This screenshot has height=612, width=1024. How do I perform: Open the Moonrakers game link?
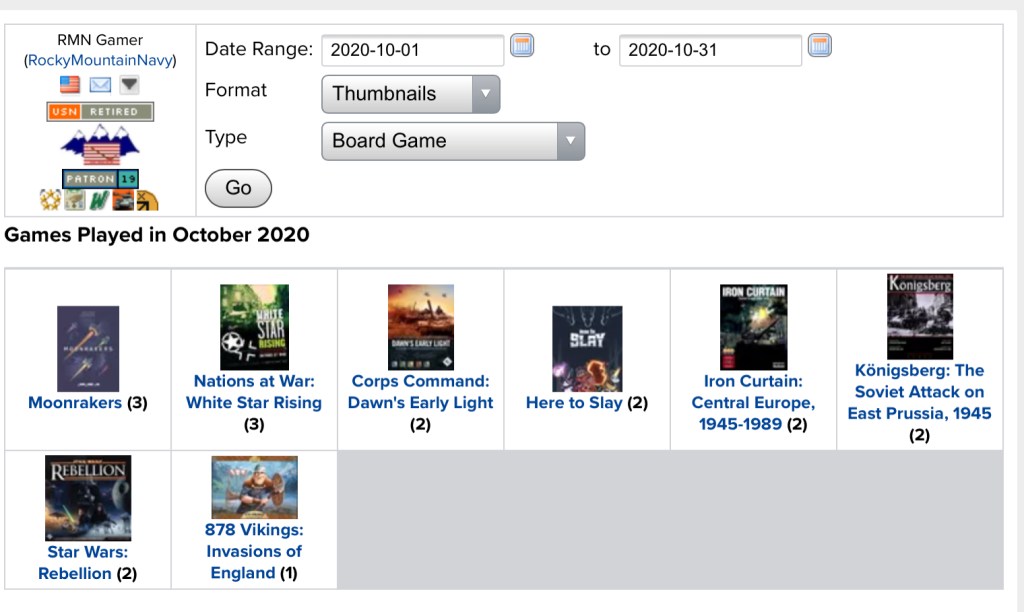75,403
